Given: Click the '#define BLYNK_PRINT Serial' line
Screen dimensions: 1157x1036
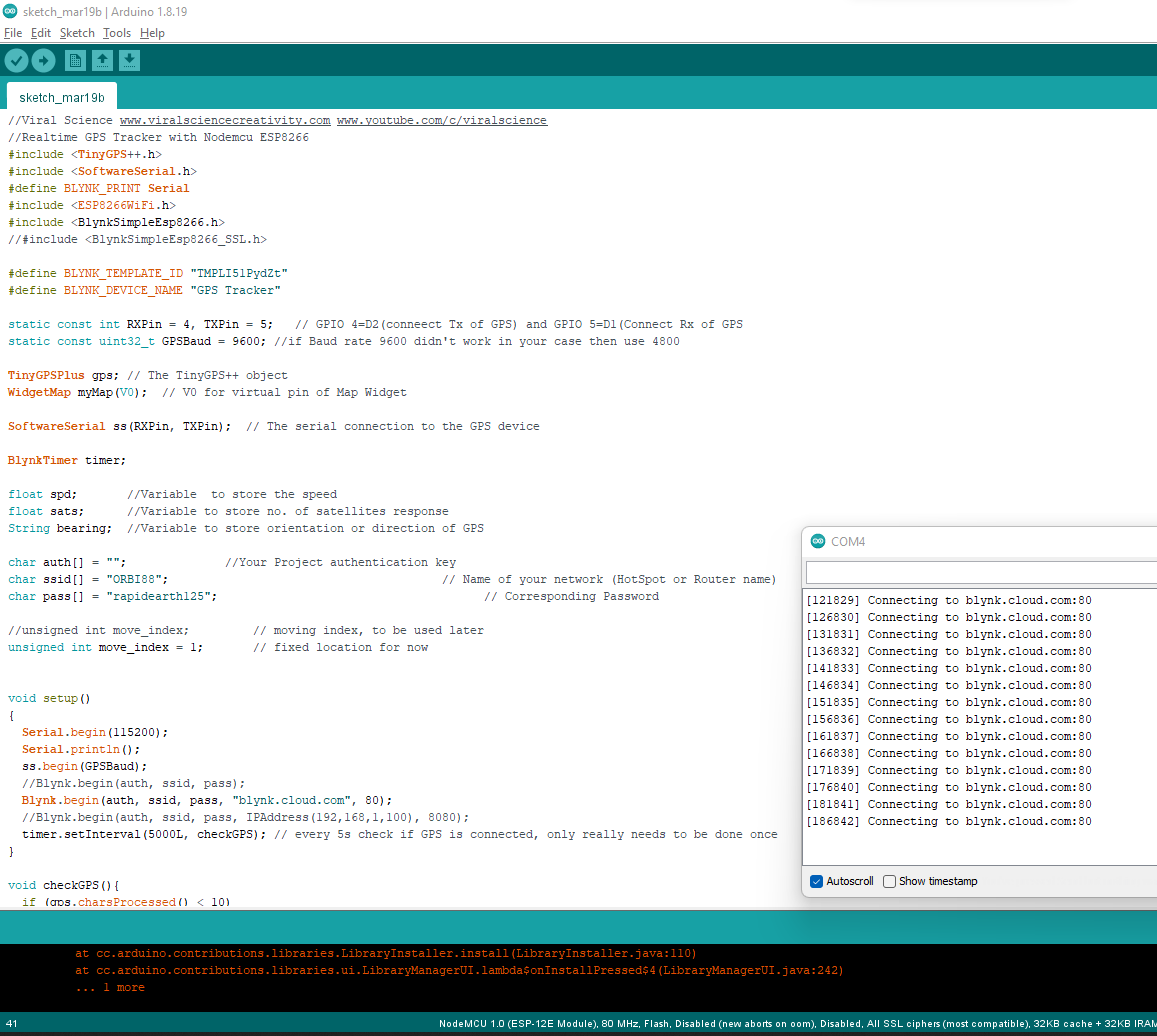Looking at the screenshot, I should click(x=98, y=188).
